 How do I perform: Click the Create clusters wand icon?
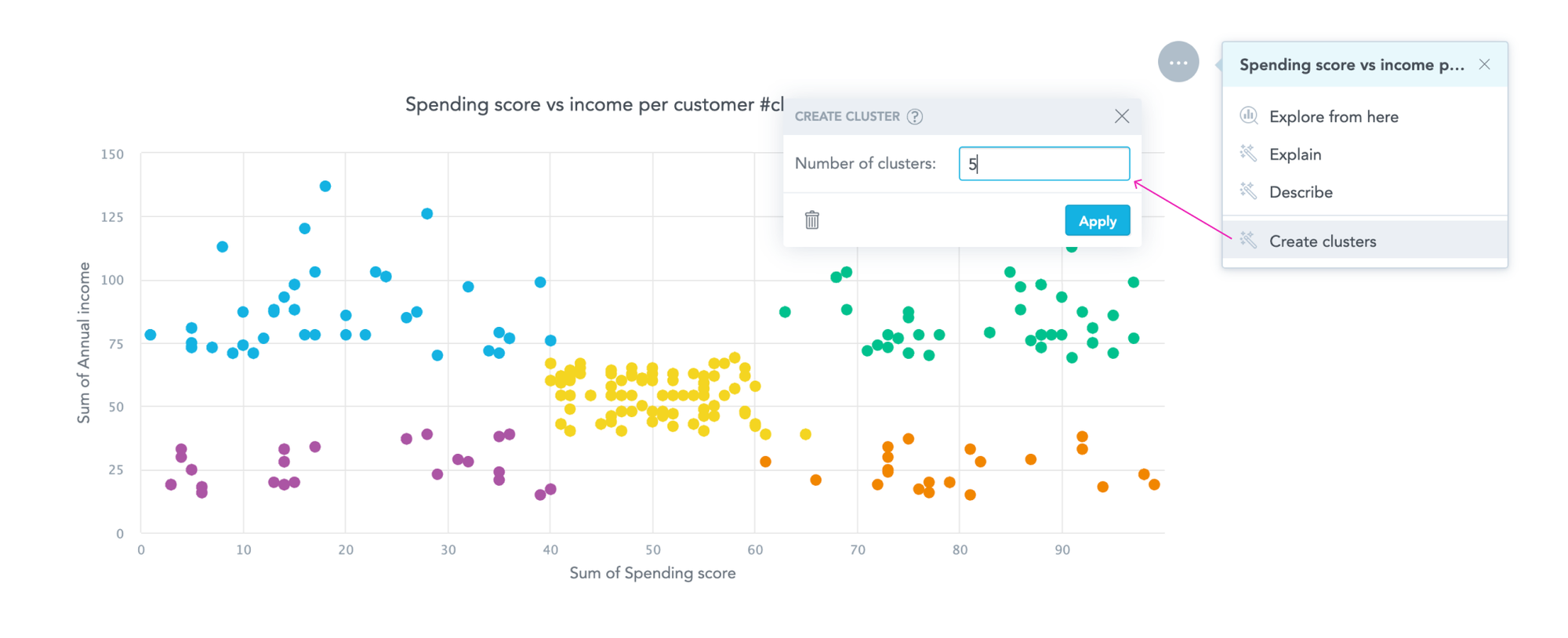(1248, 241)
